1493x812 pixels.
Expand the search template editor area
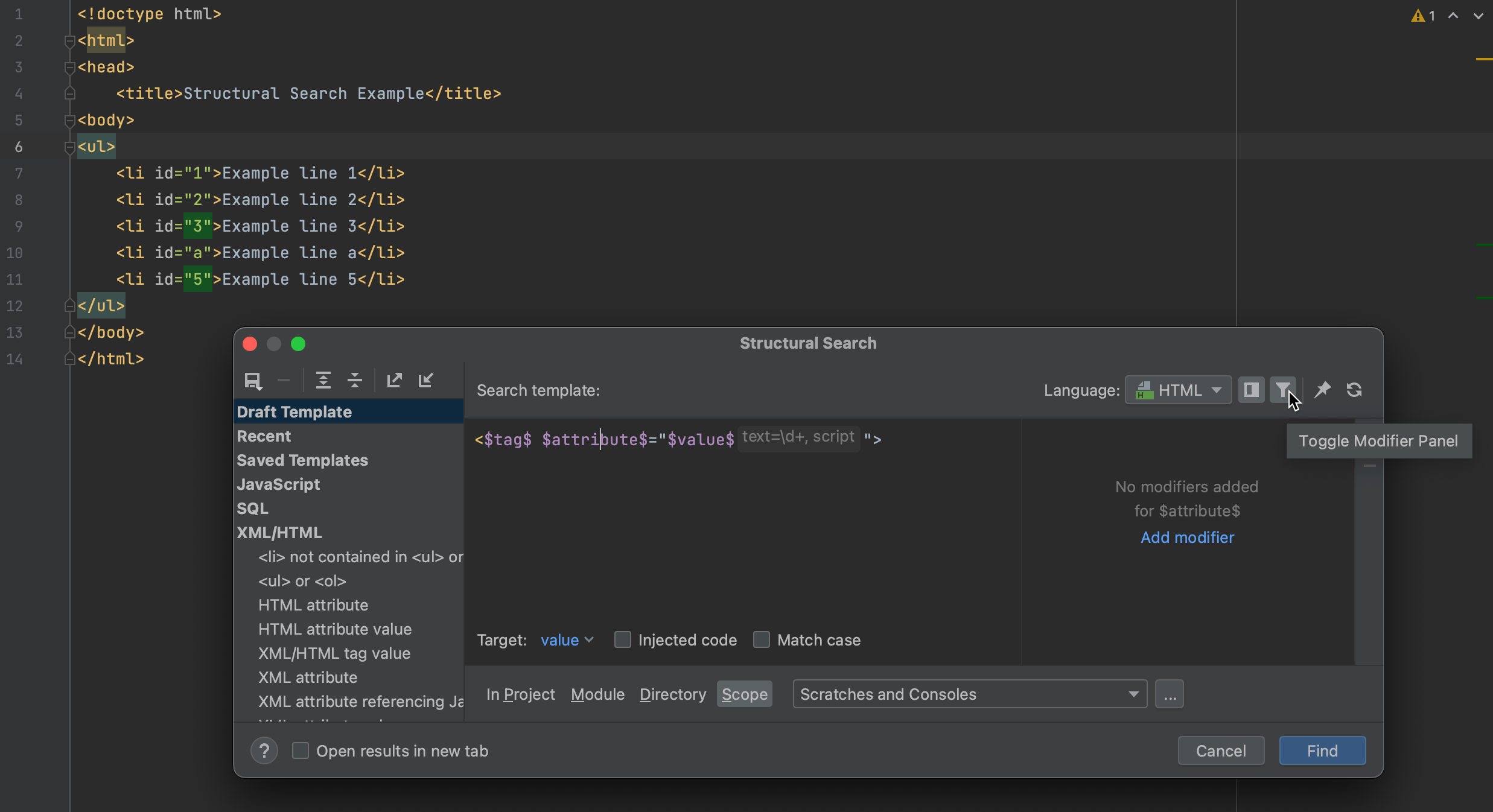[x=324, y=380]
